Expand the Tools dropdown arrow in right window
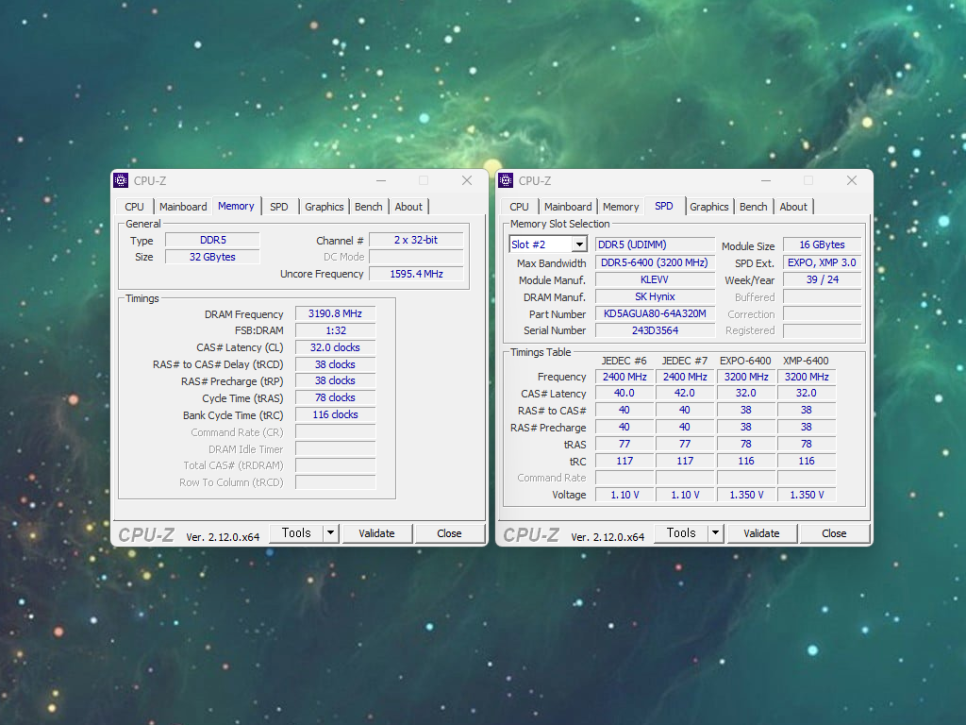The image size is (966, 725). tap(716, 533)
